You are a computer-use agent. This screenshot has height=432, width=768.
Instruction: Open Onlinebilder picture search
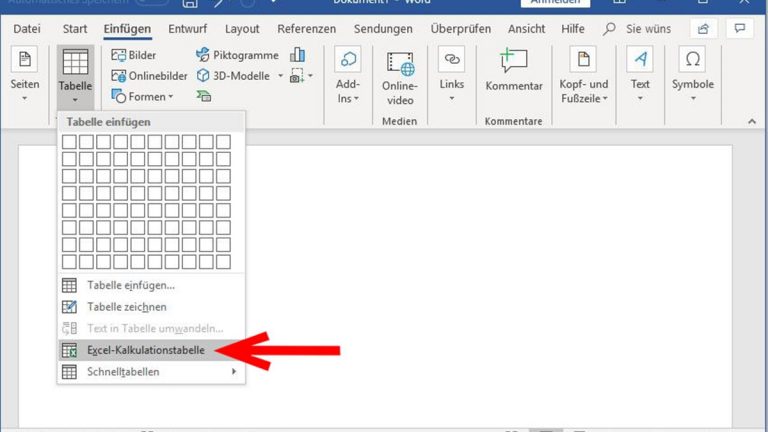[x=148, y=76]
